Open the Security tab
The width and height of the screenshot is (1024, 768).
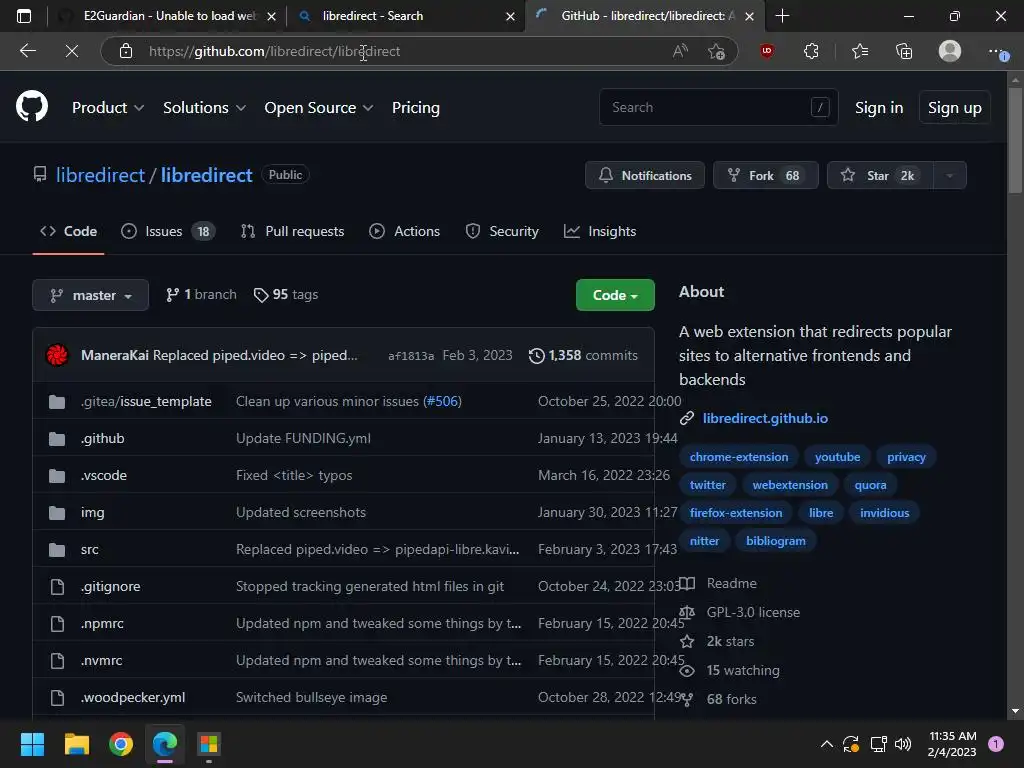[x=502, y=231]
